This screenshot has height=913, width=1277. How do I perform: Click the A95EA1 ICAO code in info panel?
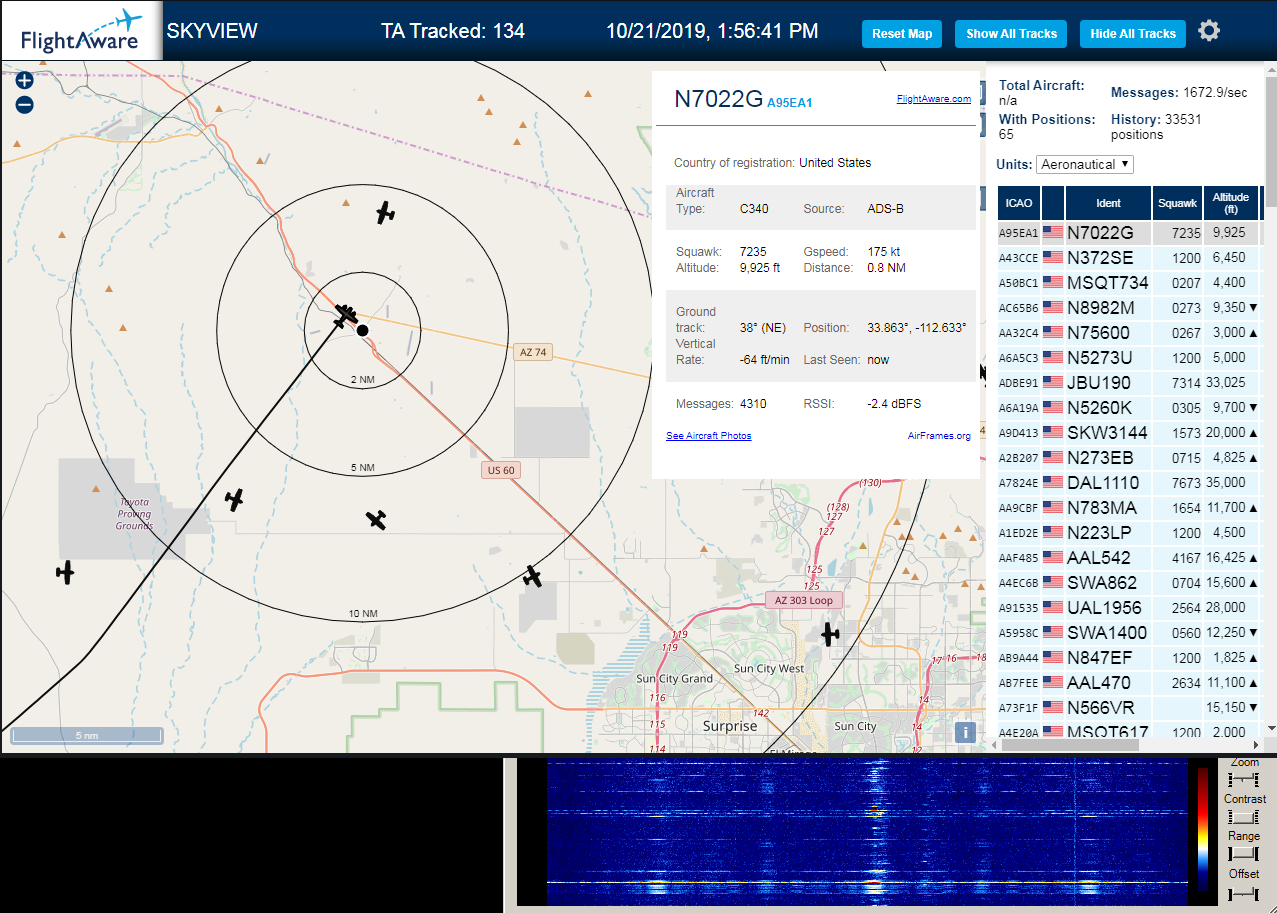tap(790, 103)
